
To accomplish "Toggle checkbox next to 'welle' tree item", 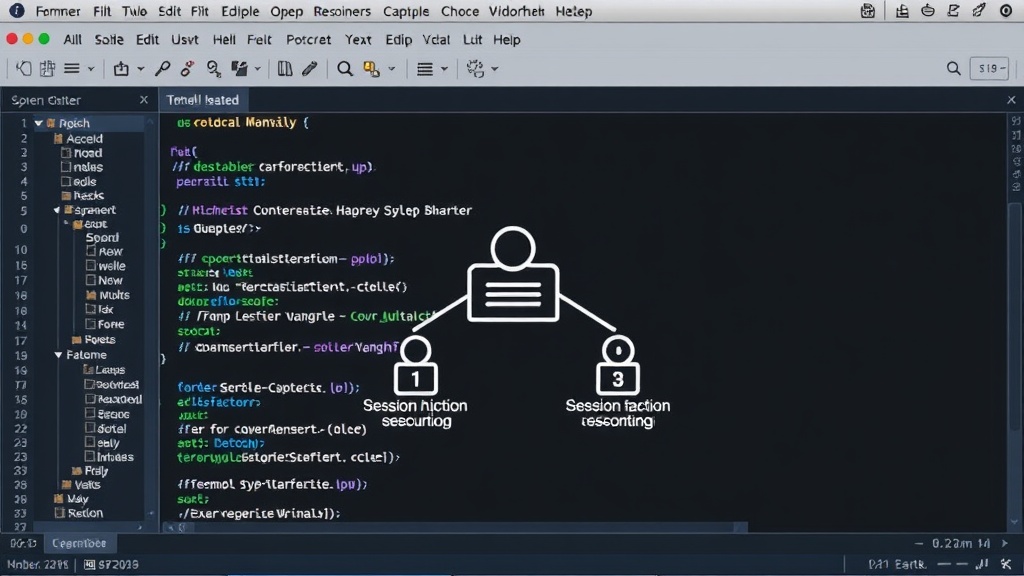I will [91, 265].
